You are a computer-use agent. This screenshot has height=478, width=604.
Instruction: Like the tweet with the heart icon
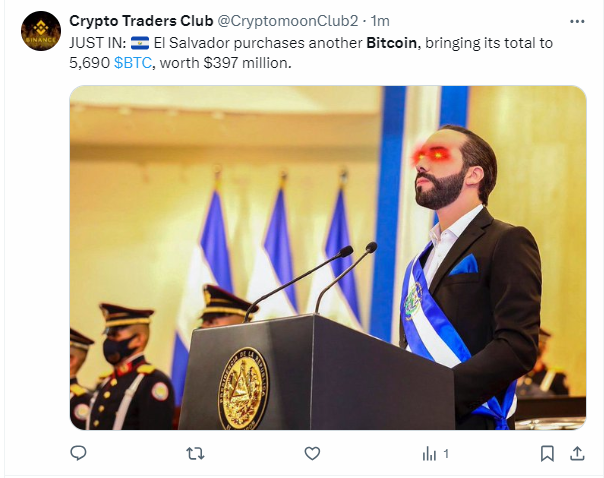312,453
